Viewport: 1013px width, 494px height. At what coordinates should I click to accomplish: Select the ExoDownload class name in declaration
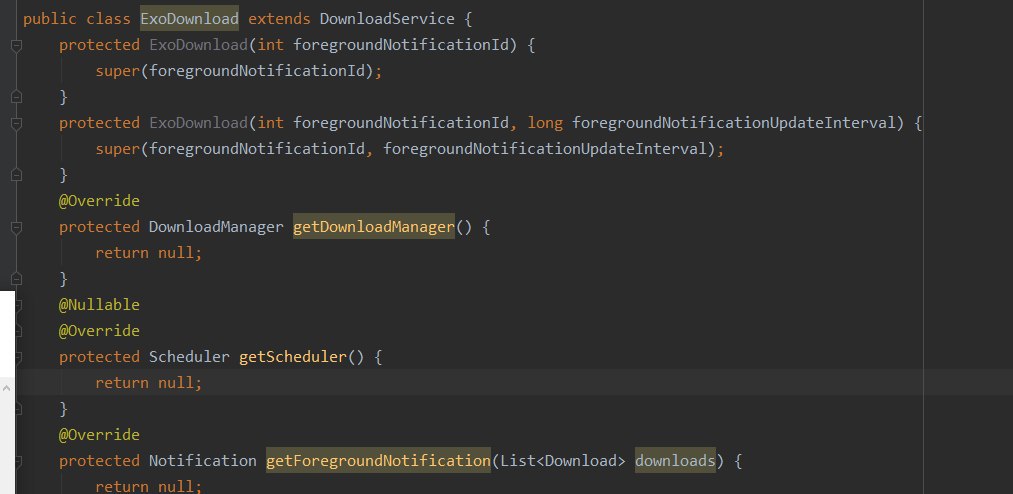(189, 19)
